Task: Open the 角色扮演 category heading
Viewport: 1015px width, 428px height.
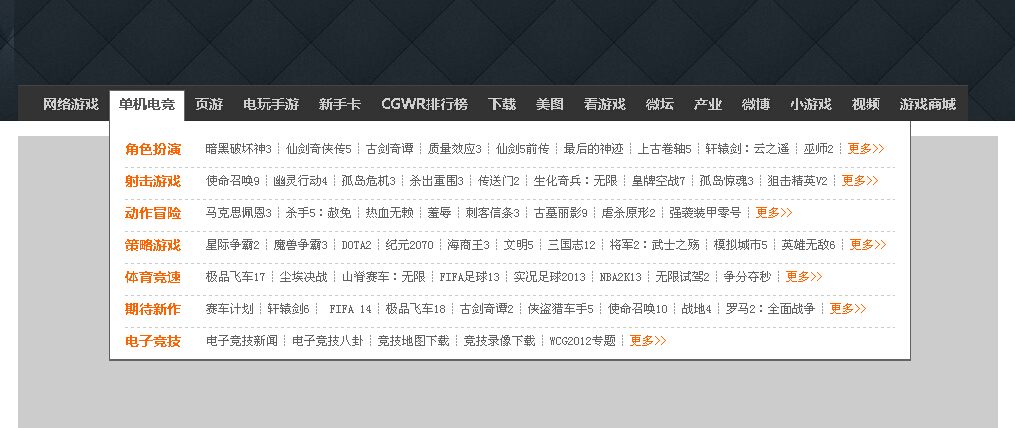Action: tap(153, 150)
